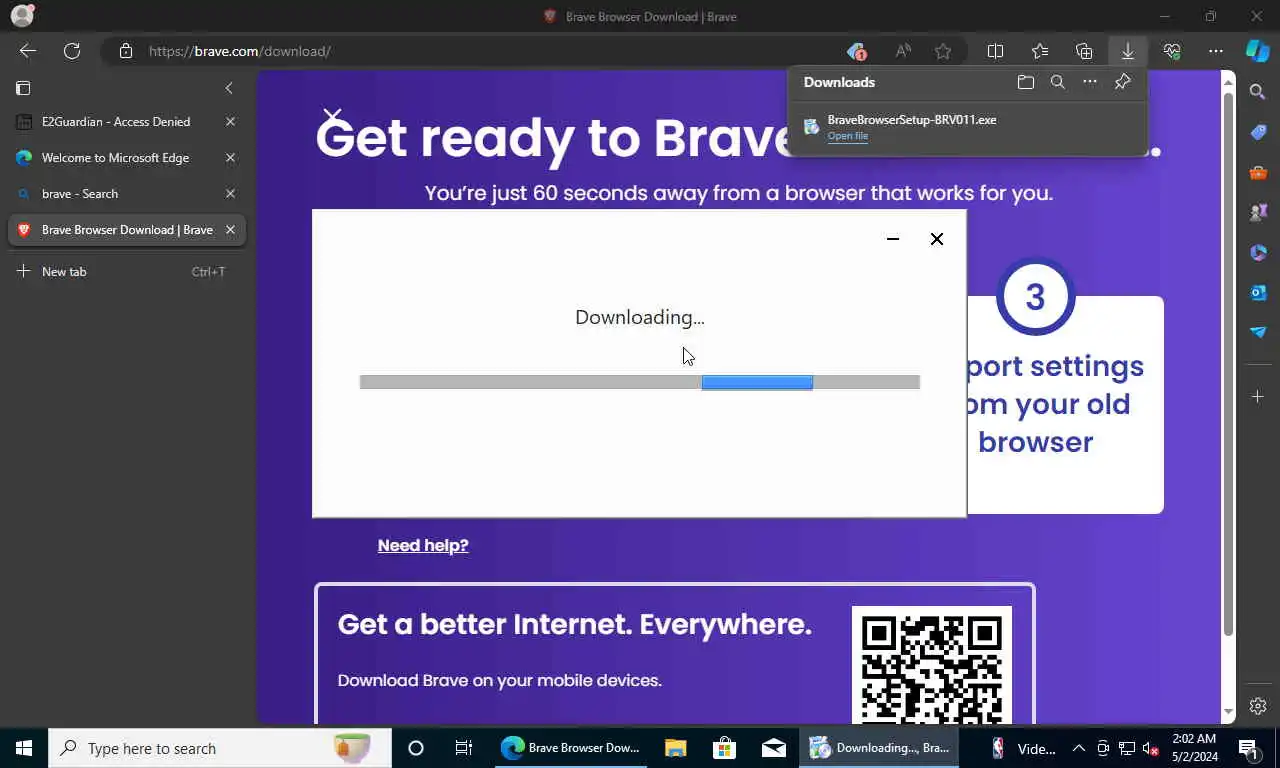Image resolution: width=1280 pixels, height=768 pixels.
Task: Pin the Downloads panel
Action: 1123,82
